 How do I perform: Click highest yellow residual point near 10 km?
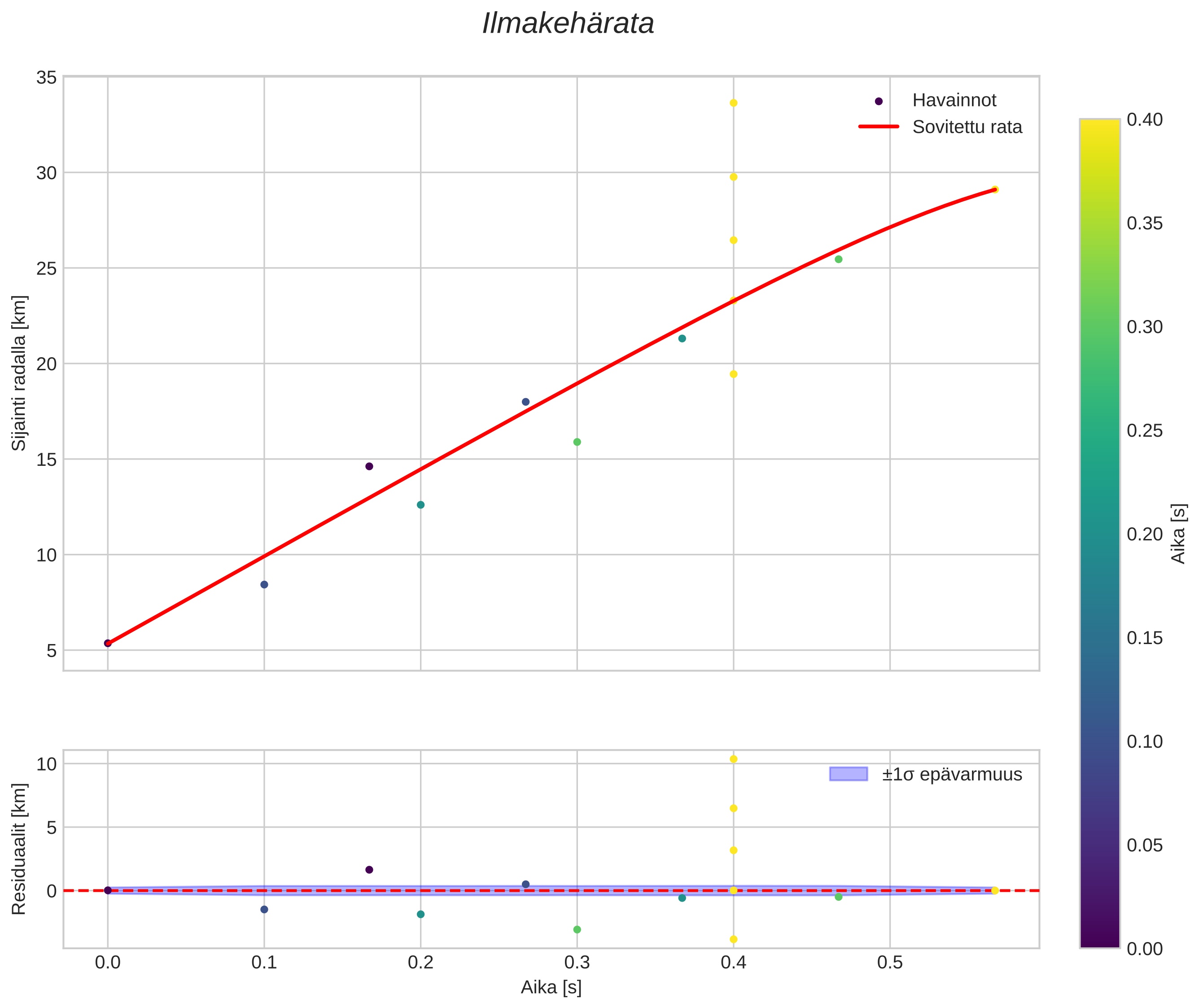(734, 759)
